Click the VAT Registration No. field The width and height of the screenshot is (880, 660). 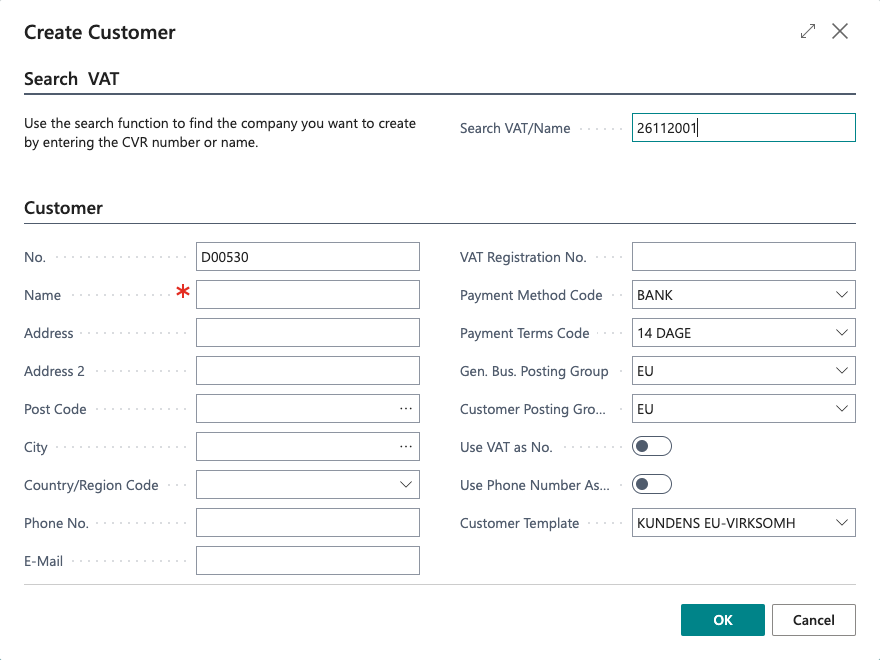743,257
